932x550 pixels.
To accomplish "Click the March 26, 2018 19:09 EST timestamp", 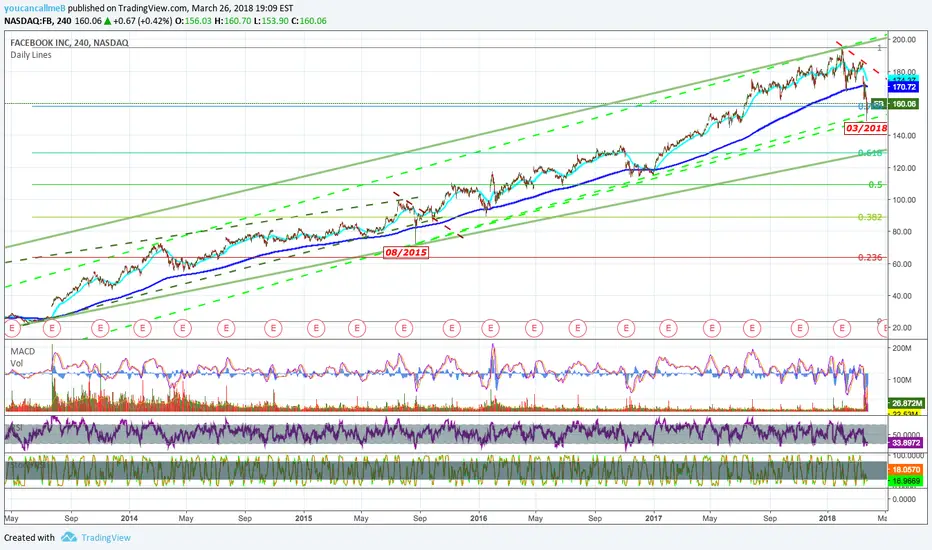I will coord(243,8).
